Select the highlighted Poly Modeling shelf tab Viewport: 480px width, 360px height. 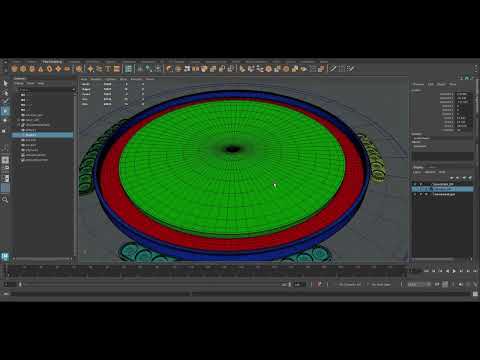[x=52, y=62]
